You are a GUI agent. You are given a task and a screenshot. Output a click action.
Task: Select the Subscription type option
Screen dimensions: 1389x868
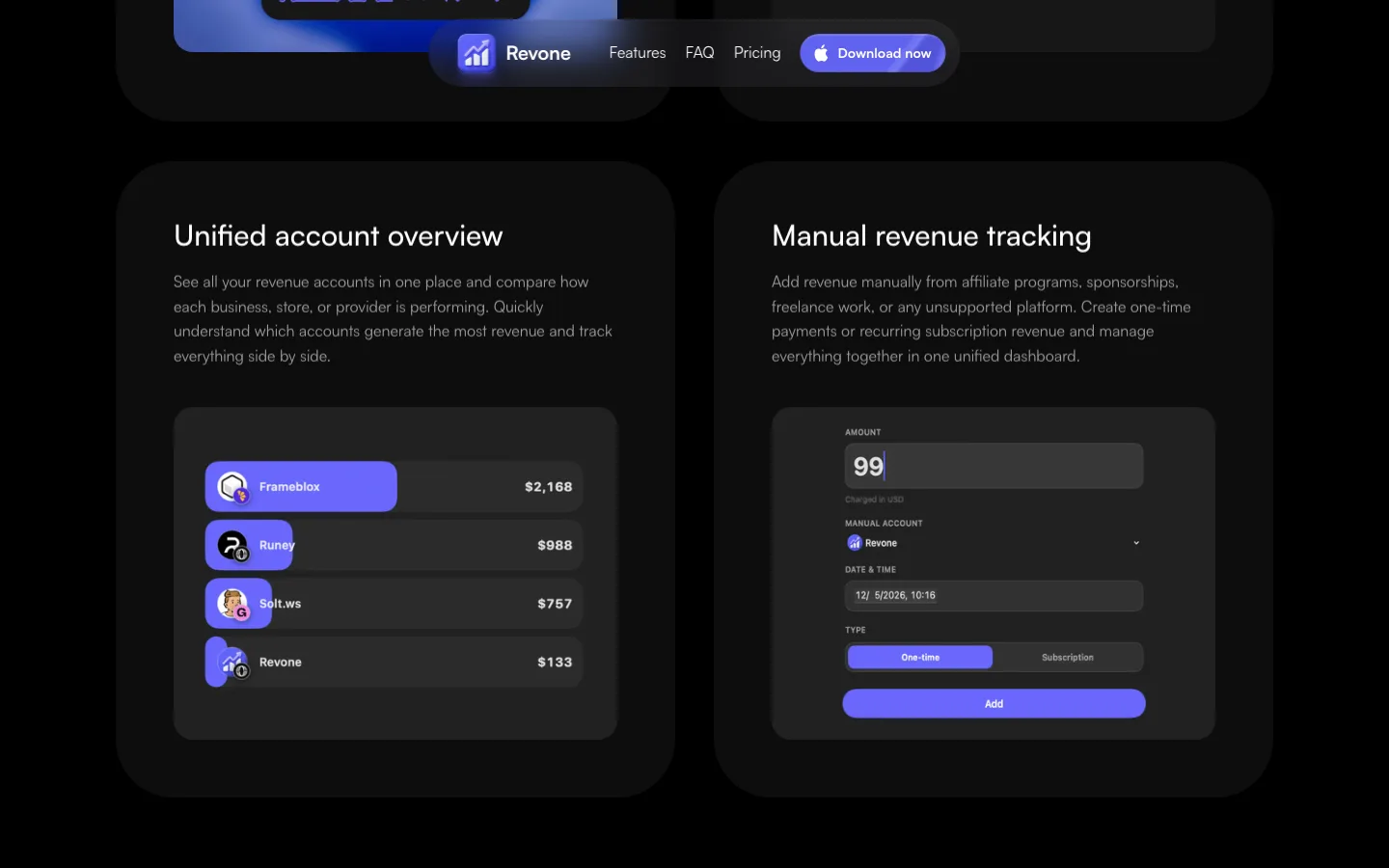(1068, 658)
